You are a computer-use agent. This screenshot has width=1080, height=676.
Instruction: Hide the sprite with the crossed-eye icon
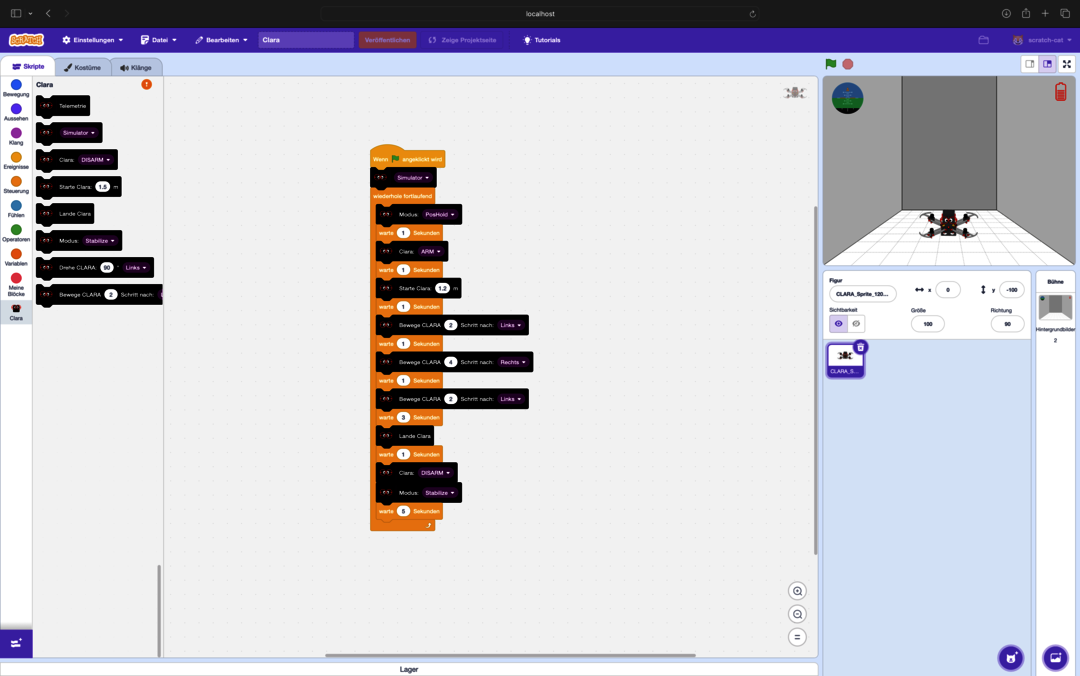[856, 324]
